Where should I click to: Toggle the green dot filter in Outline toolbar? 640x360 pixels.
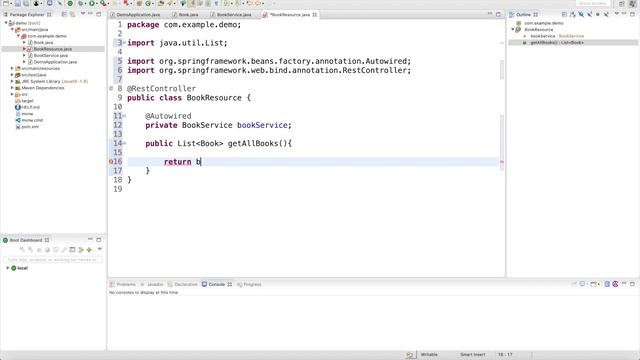pos(598,14)
